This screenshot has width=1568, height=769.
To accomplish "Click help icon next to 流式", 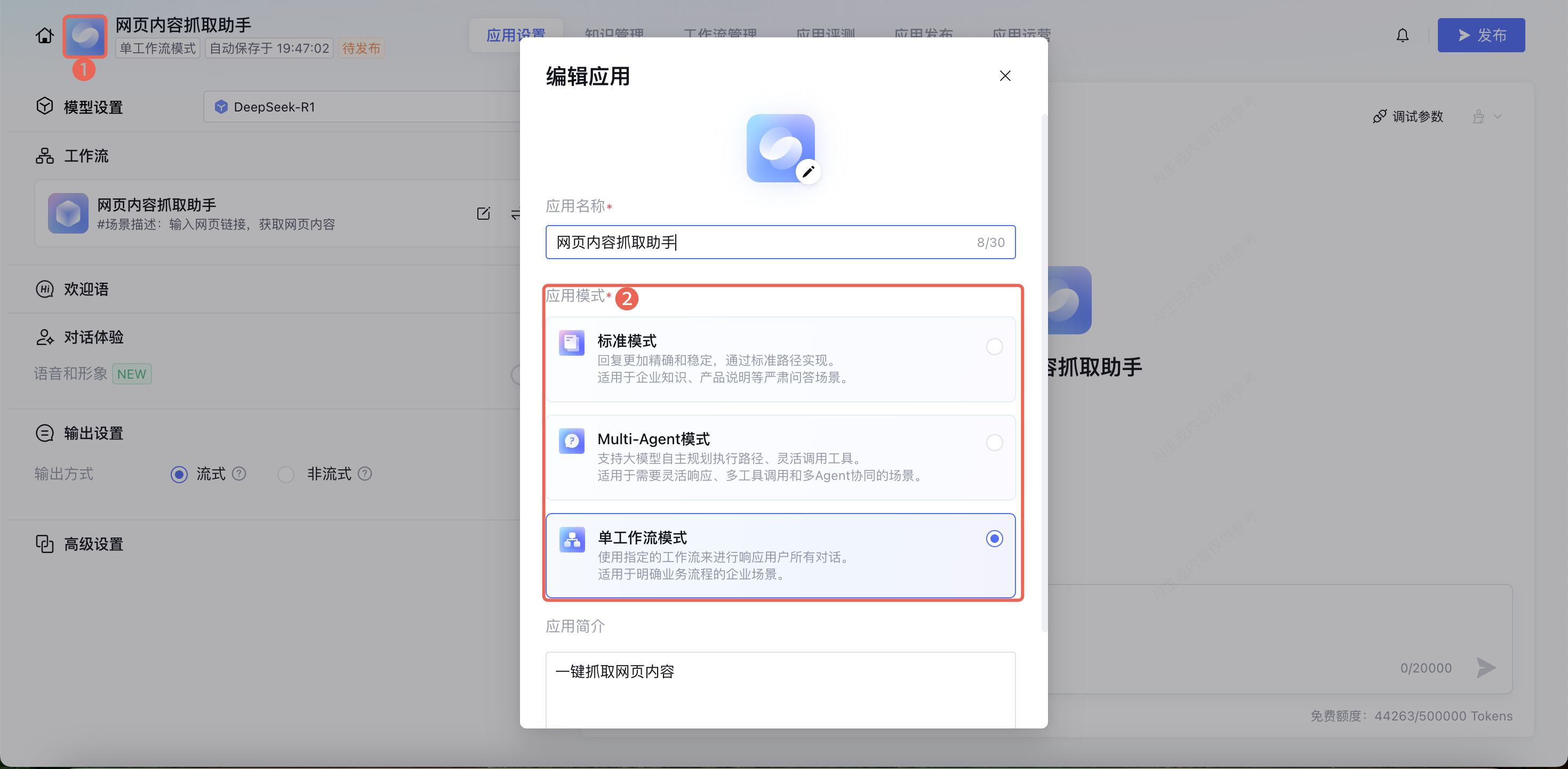I will tap(239, 474).
